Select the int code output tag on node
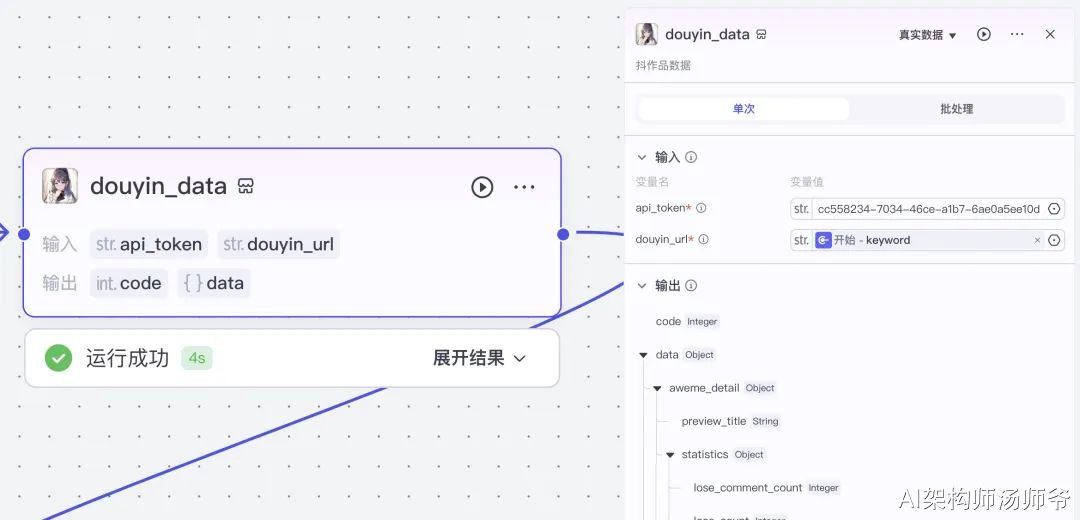Screen dimensions: 1080x520 (129, 283)
